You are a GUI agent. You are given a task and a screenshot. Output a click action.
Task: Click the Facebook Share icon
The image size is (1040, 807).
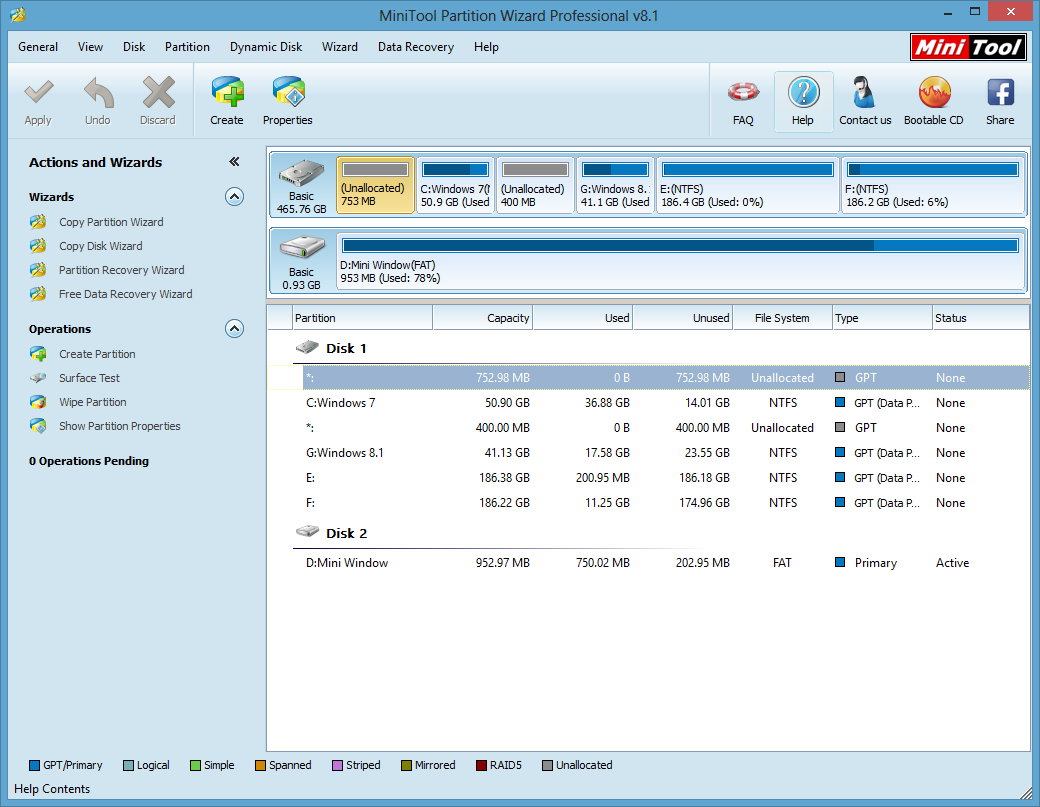(x=1000, y=92)
